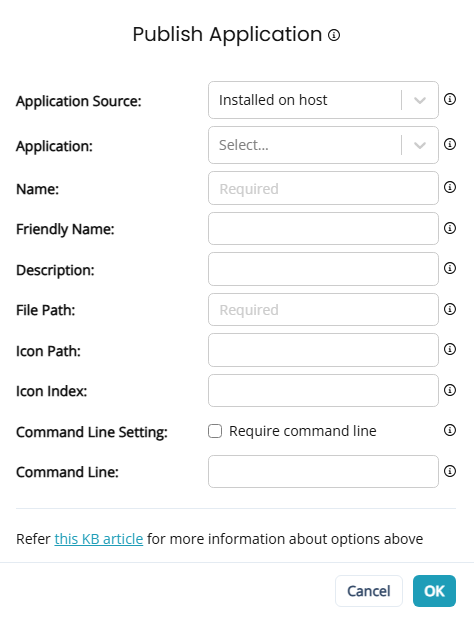474x621 pixels.
Task: Click info icon beside Description field
Action: (x=450, y=268)
